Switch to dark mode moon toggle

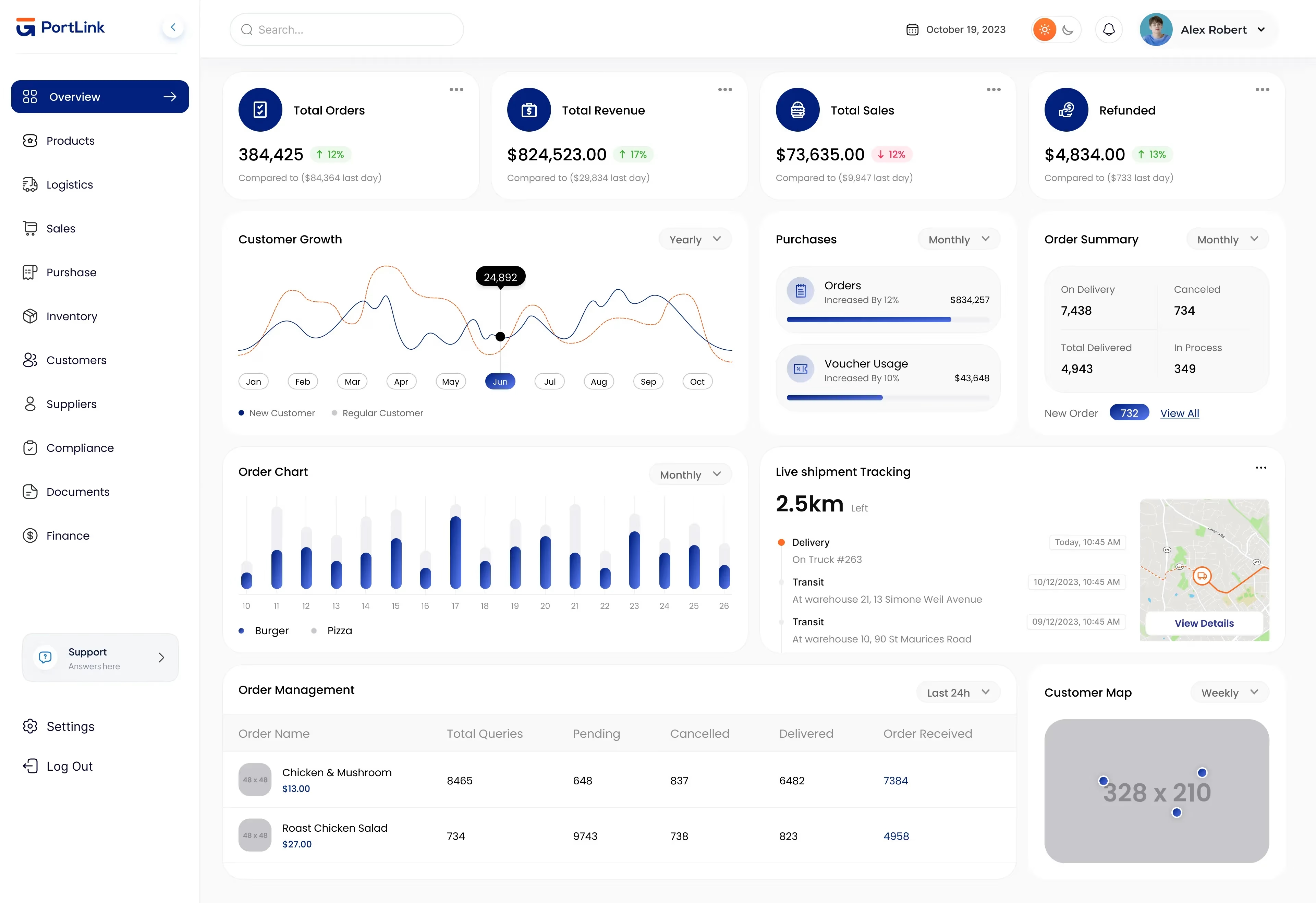(1068, 29)
